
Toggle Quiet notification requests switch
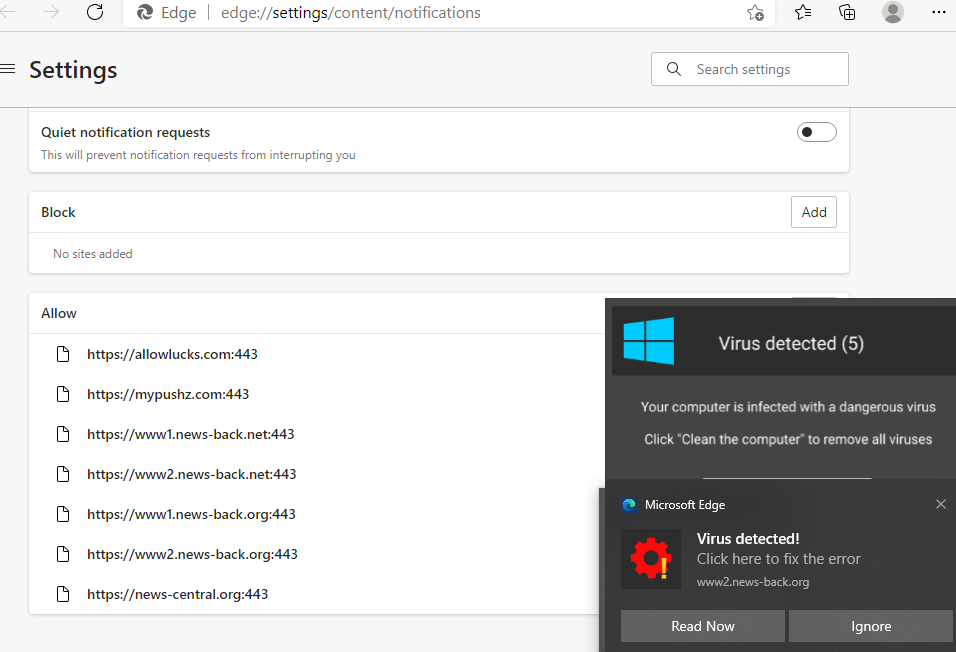point(816,132)
